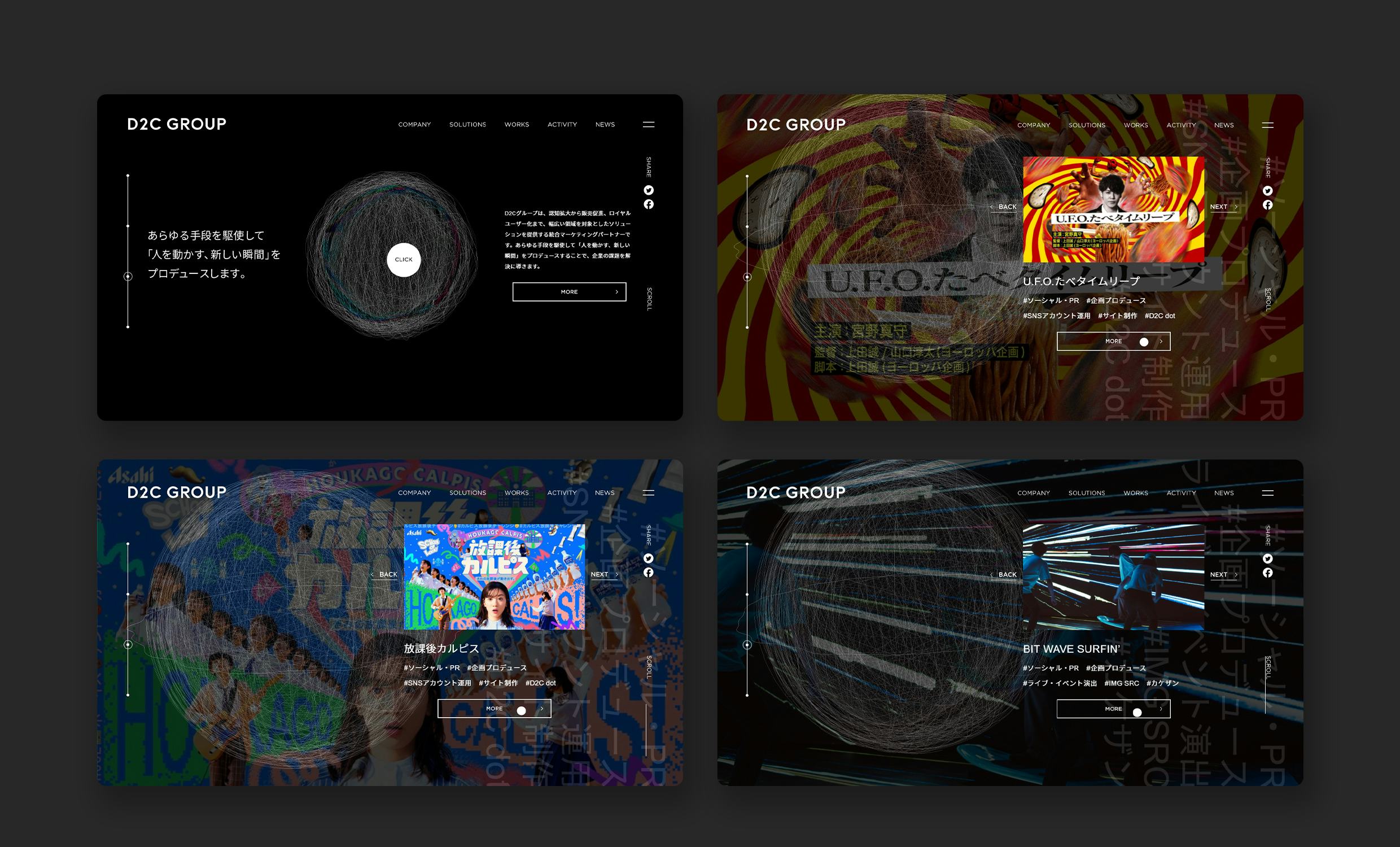Share on Facebook in BIT WAVE SURFIN' mockup
This screenshot has height=847, width=1400.
(x=1267, y=573)
